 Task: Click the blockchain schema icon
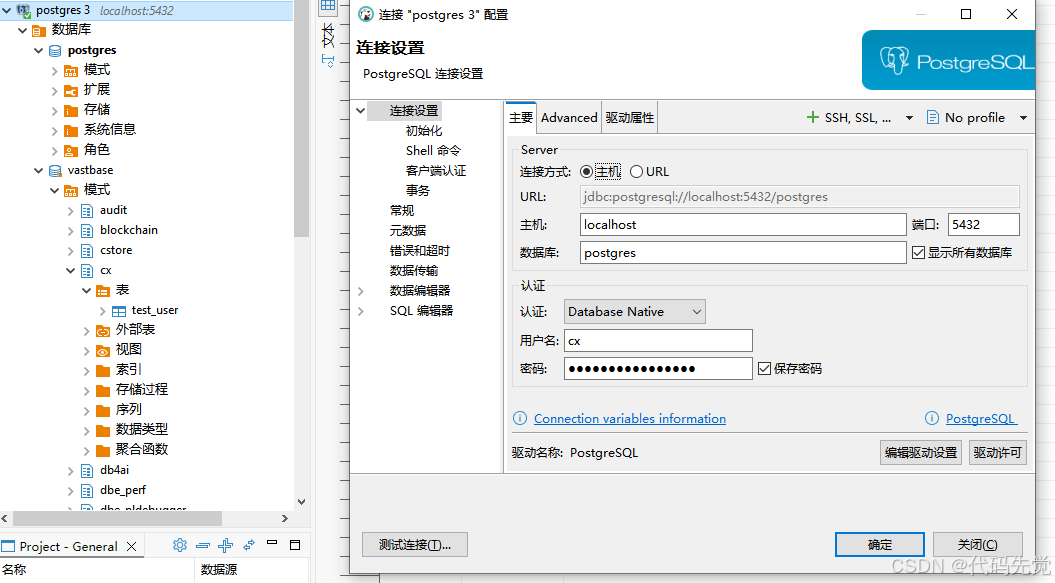click(x=87, y=231)
